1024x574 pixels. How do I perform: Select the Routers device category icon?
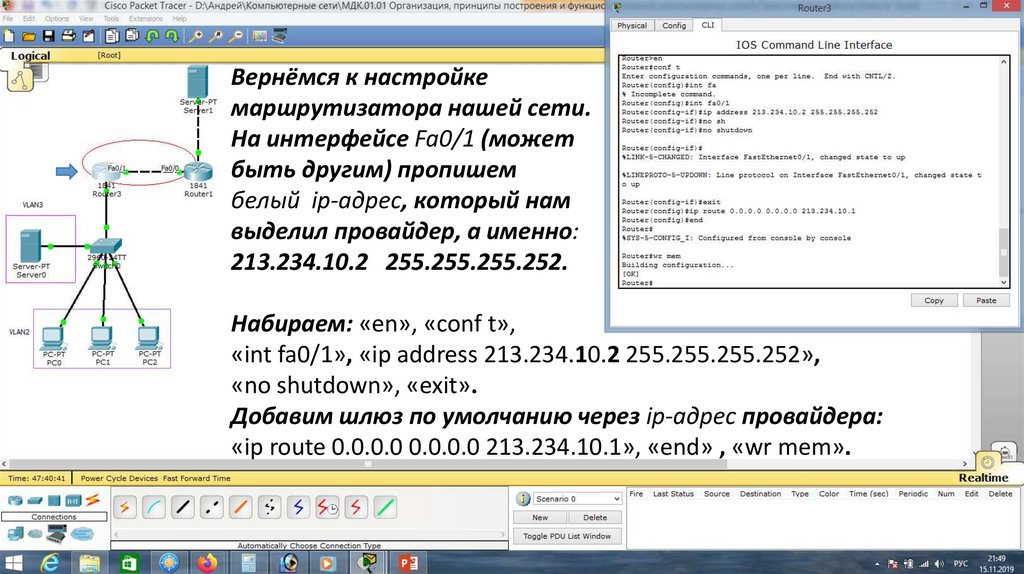[x=14, y=501]
